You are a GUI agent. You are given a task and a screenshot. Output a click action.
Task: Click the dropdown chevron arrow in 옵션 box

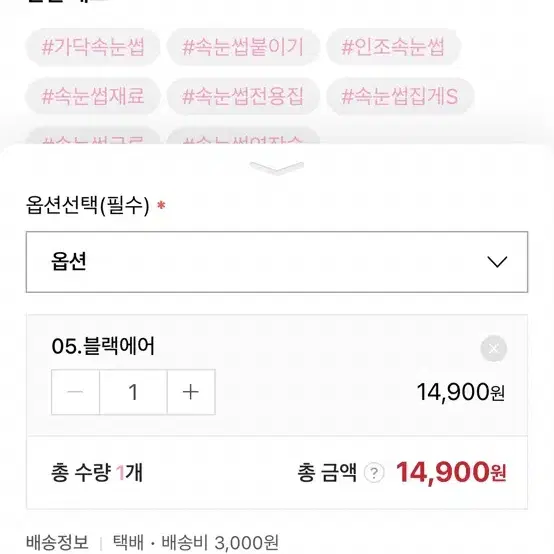(x=497, y=262)
